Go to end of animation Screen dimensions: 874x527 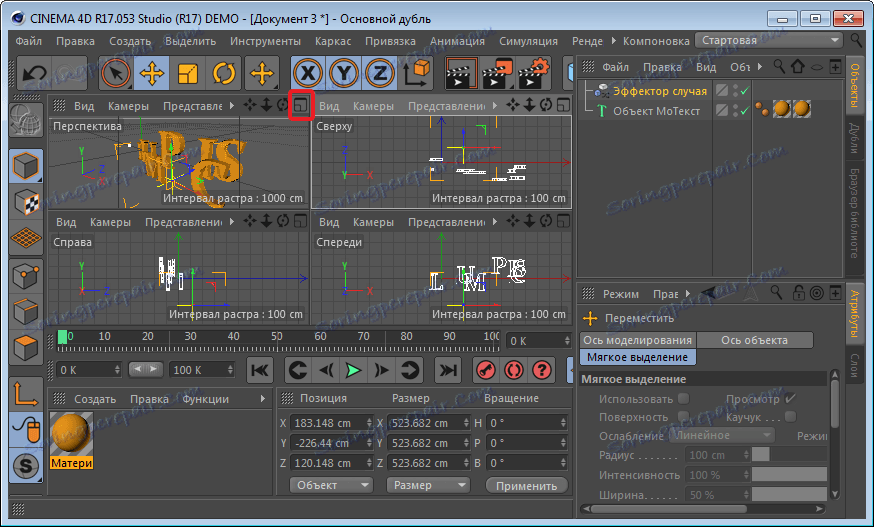point(448,370)
